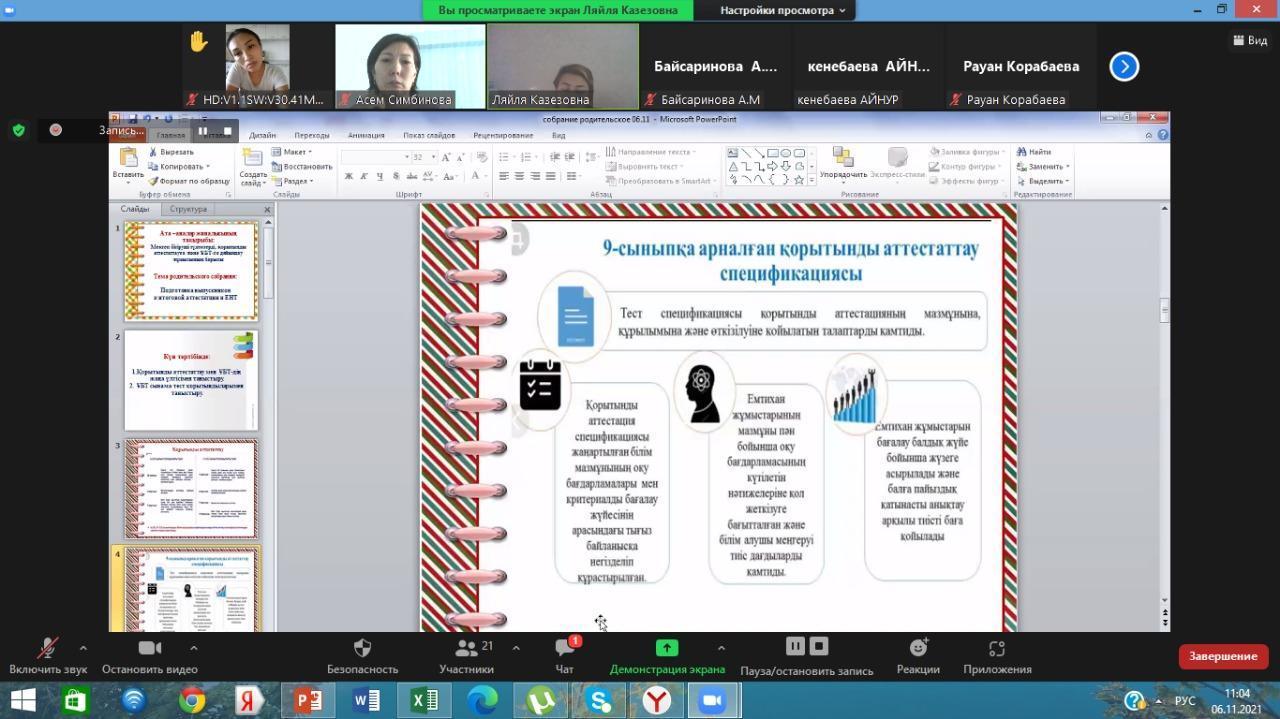The width and height of the screenshot is (1280, 719).
Task: Toggle underline Ч formatting
Action: [380, 176]
